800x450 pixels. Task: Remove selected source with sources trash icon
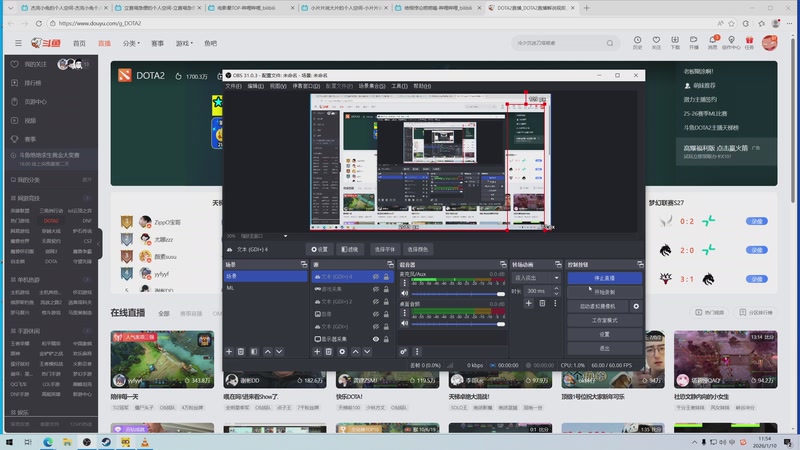[x=329, y=352]
